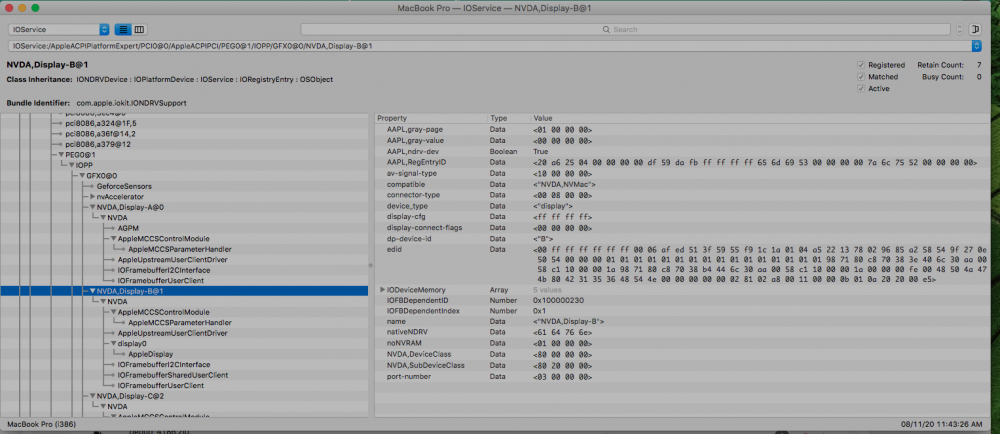The height and width of the screenshot is (434, 1000).
Task: Switch to column browser view icon
Action: tap(138, 30)
